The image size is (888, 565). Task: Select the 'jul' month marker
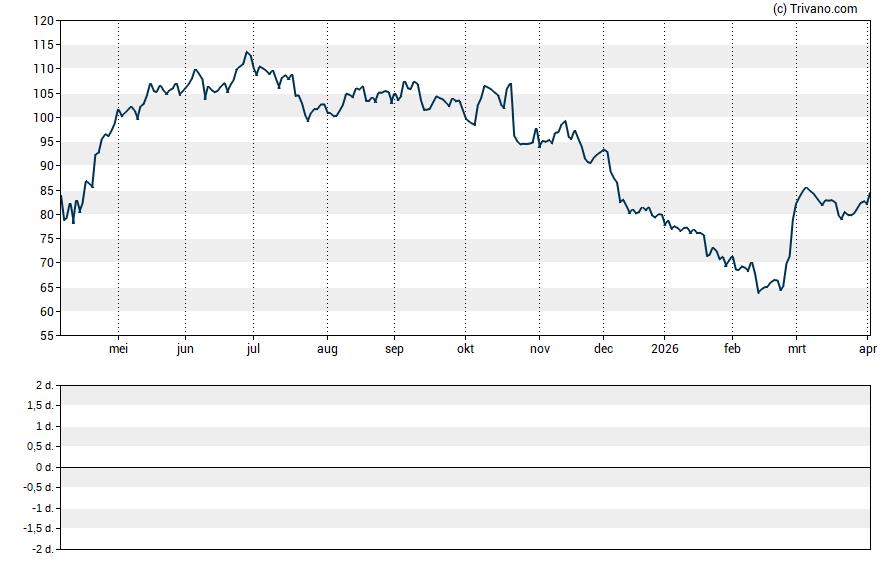(252, 349)
